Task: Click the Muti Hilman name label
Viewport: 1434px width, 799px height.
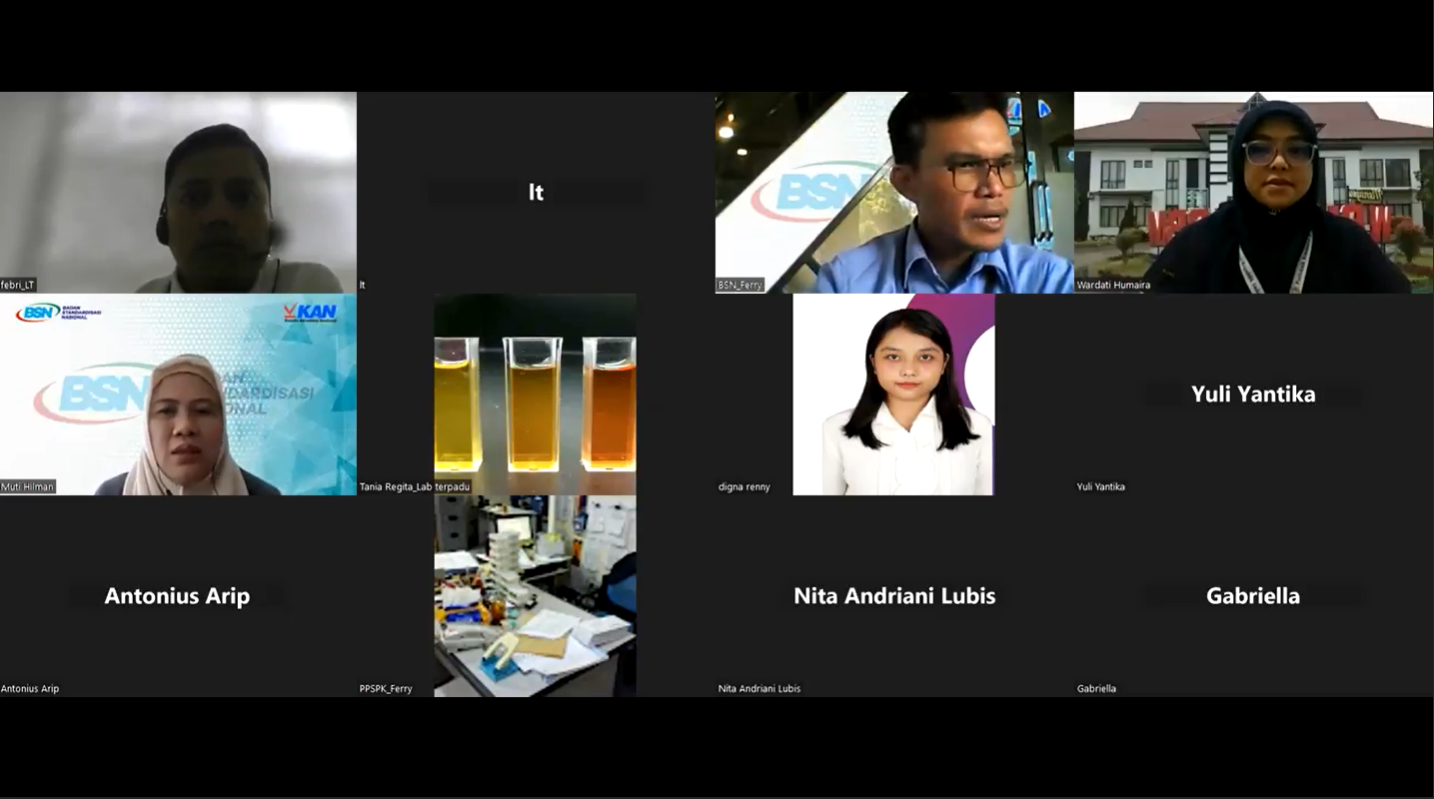Action: click(28, 487)
